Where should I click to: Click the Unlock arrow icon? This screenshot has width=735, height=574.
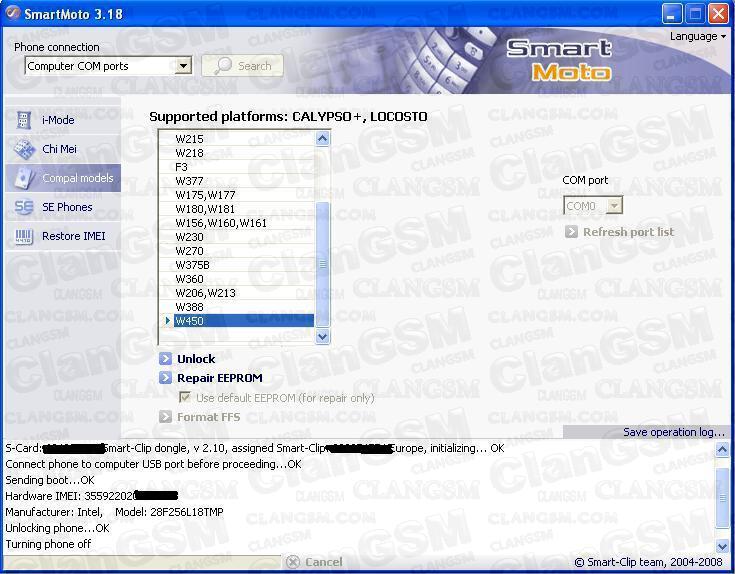pos(165,359)
